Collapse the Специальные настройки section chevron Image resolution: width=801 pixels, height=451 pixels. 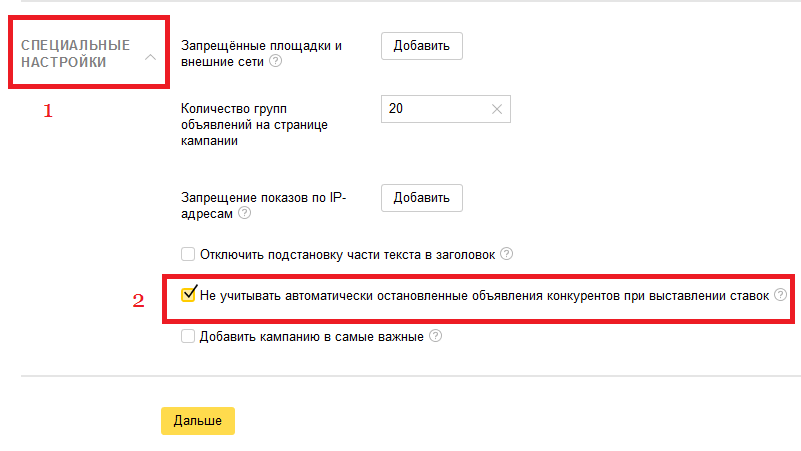pyautogui.click(x=150, y=57)
